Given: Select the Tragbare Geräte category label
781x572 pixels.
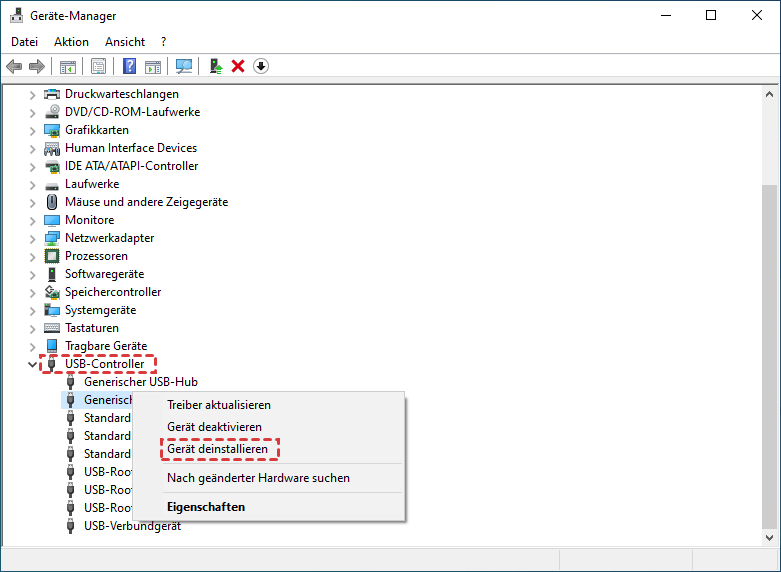Looking at the screenshot, I should pos(106,346).
